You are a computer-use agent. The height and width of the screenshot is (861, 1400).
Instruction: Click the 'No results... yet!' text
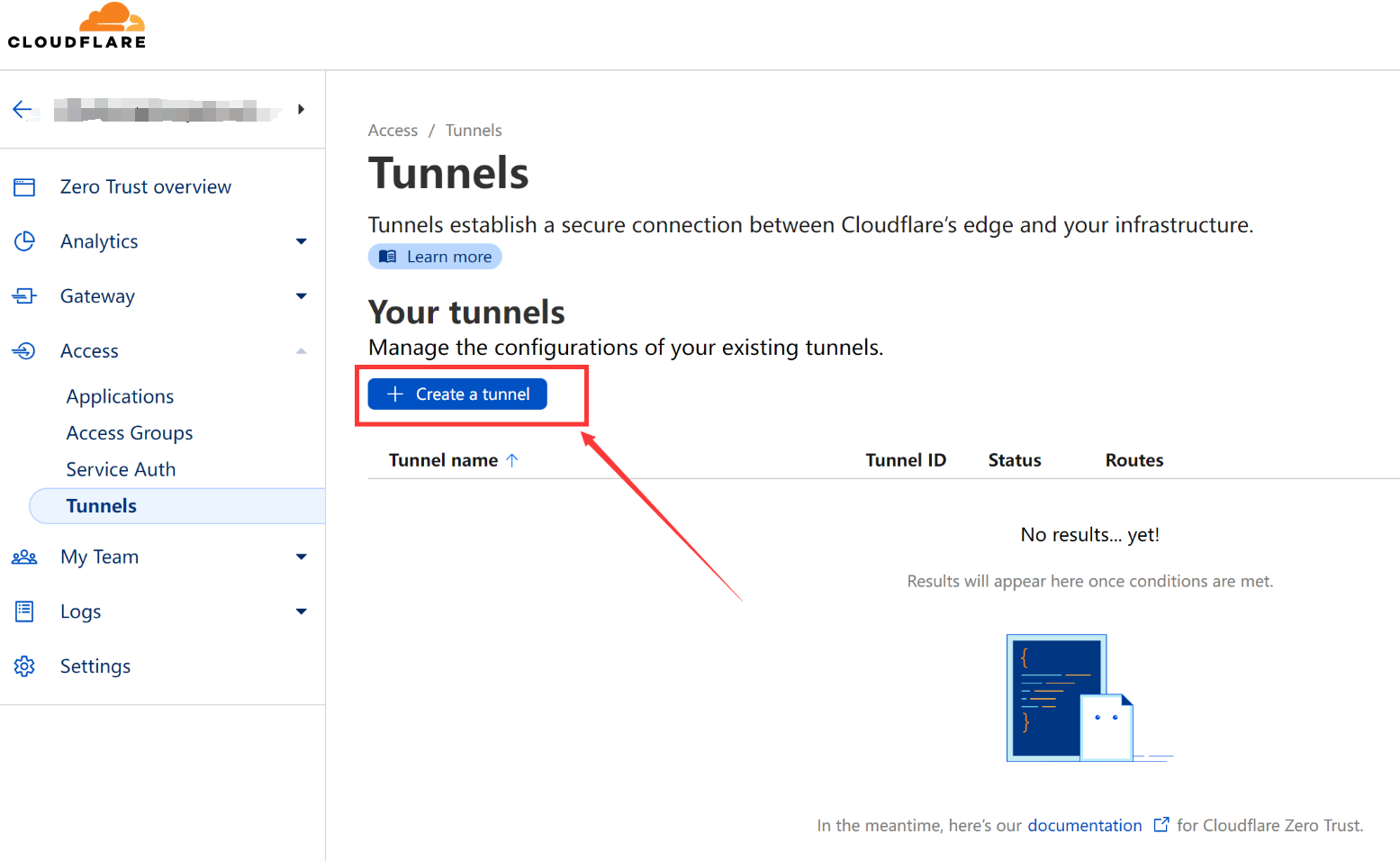1090,535
